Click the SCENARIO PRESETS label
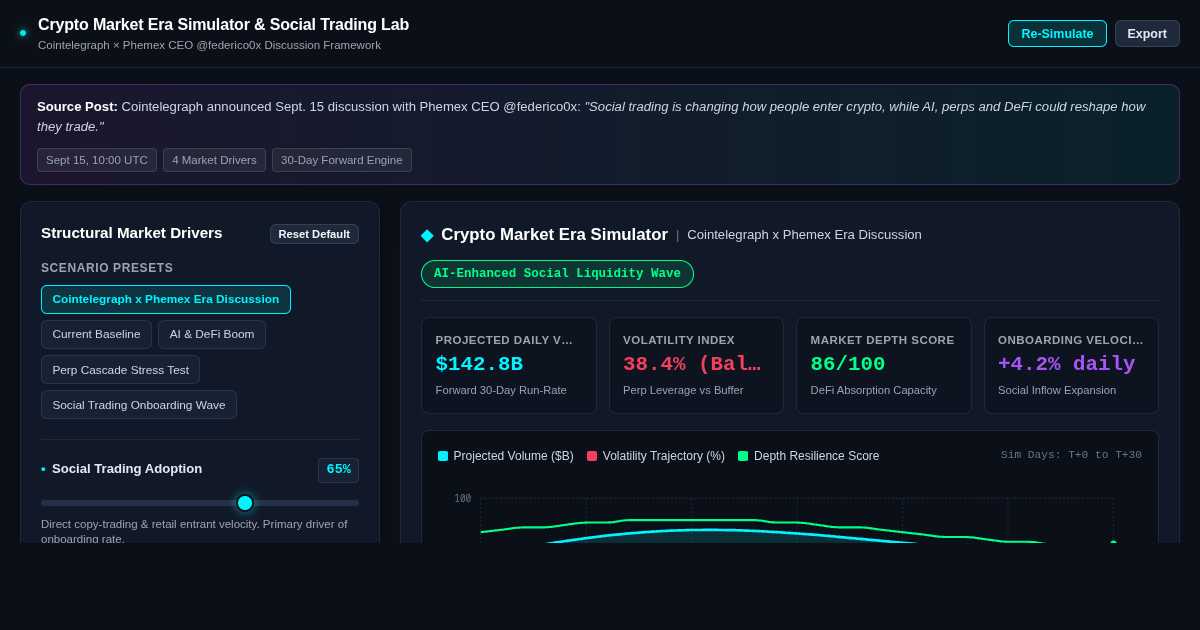The height and width of the screenshot is (630, 1200). pyautogui.click(x=107, y=268)
